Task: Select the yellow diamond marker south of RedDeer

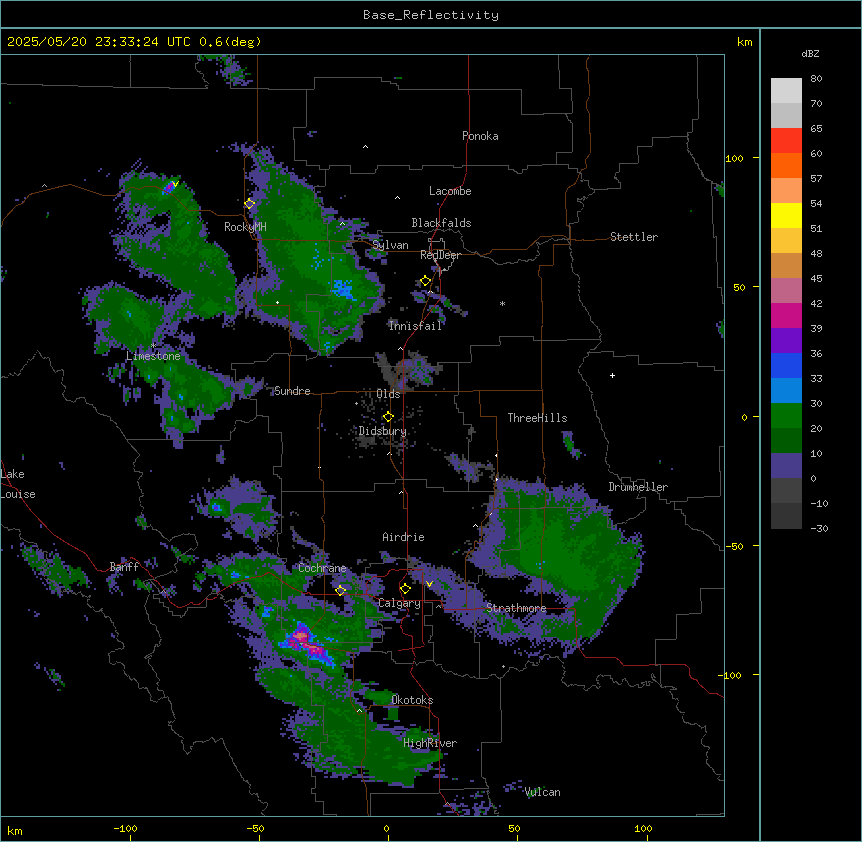Action: (x=426, y=281)
